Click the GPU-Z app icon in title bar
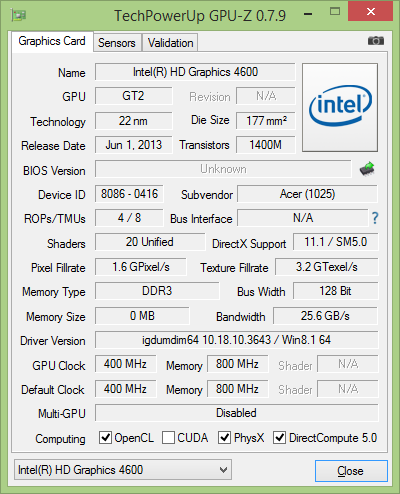The width and height of the screenshot is (400, 494). coord(19,15)
